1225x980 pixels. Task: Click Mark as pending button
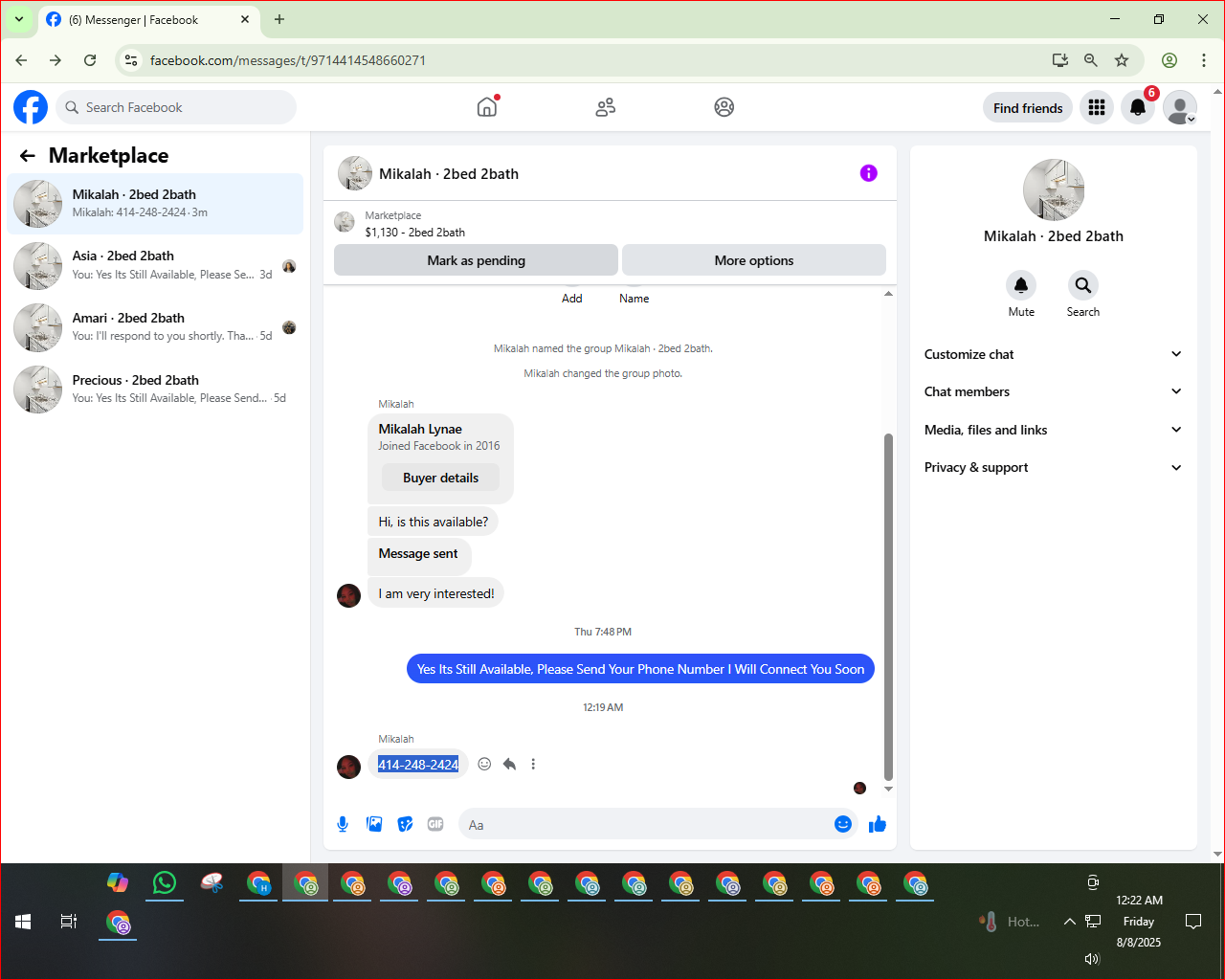(x=476, y=260)
